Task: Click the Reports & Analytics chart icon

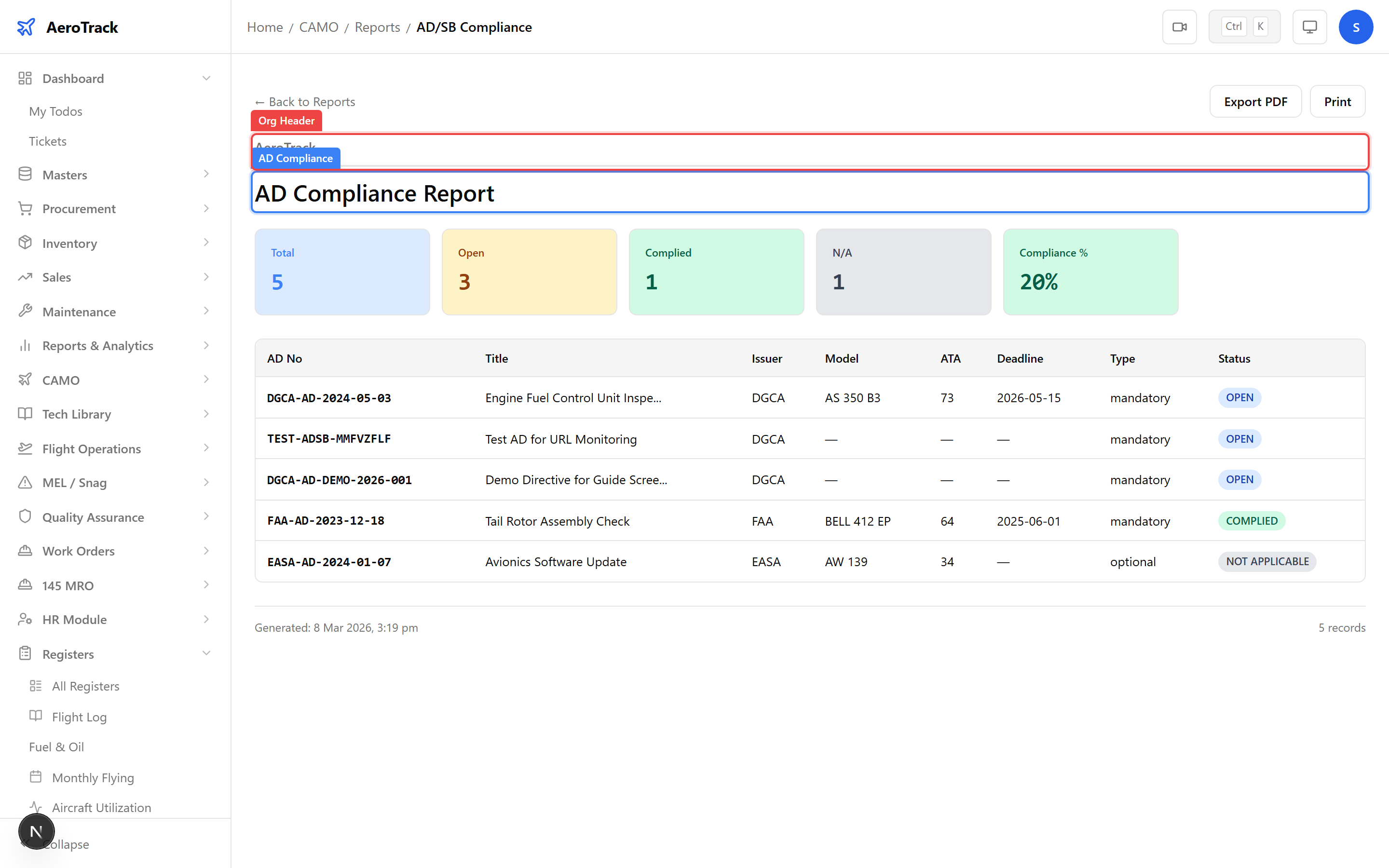Action: [25, 345]
